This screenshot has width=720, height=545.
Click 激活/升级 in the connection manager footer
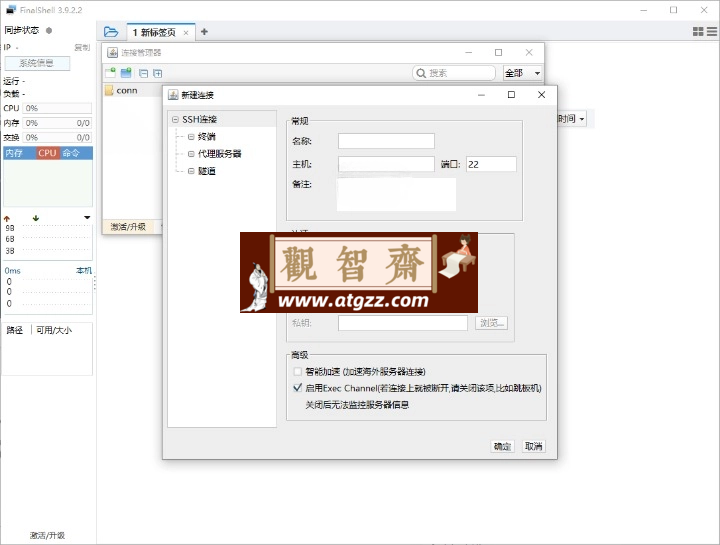(128, 227)
